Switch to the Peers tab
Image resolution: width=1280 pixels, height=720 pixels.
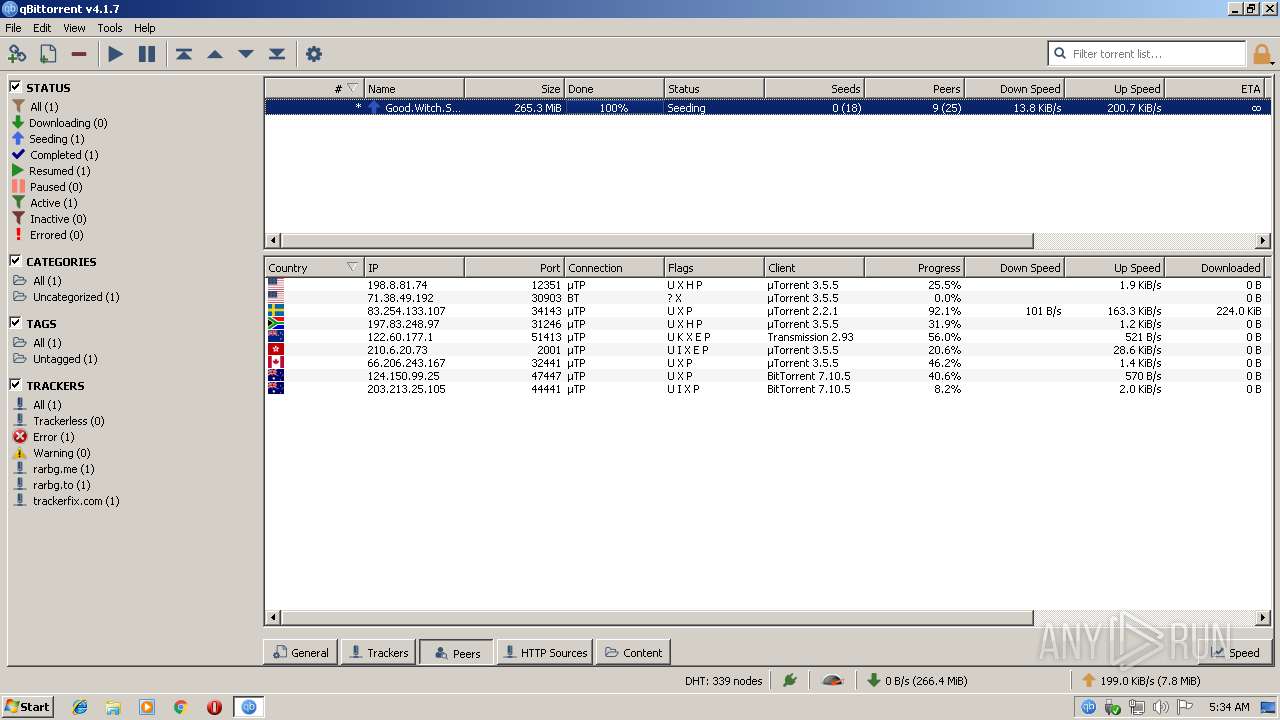[x=456, y=652]
